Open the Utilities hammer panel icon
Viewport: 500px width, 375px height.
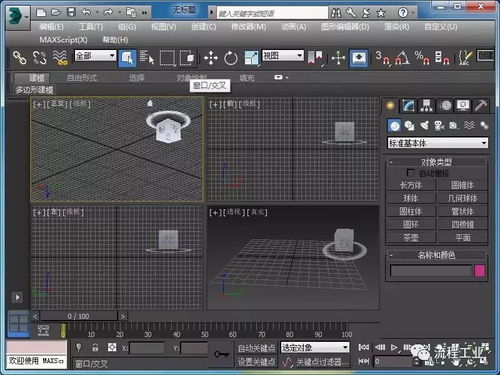[x=481, y=106]
